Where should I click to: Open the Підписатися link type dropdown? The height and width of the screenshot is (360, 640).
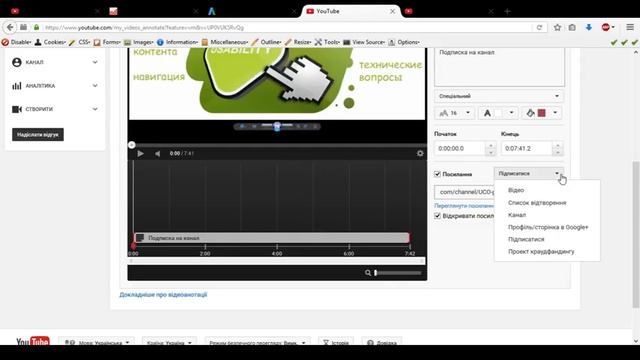(x=529, y=173)
